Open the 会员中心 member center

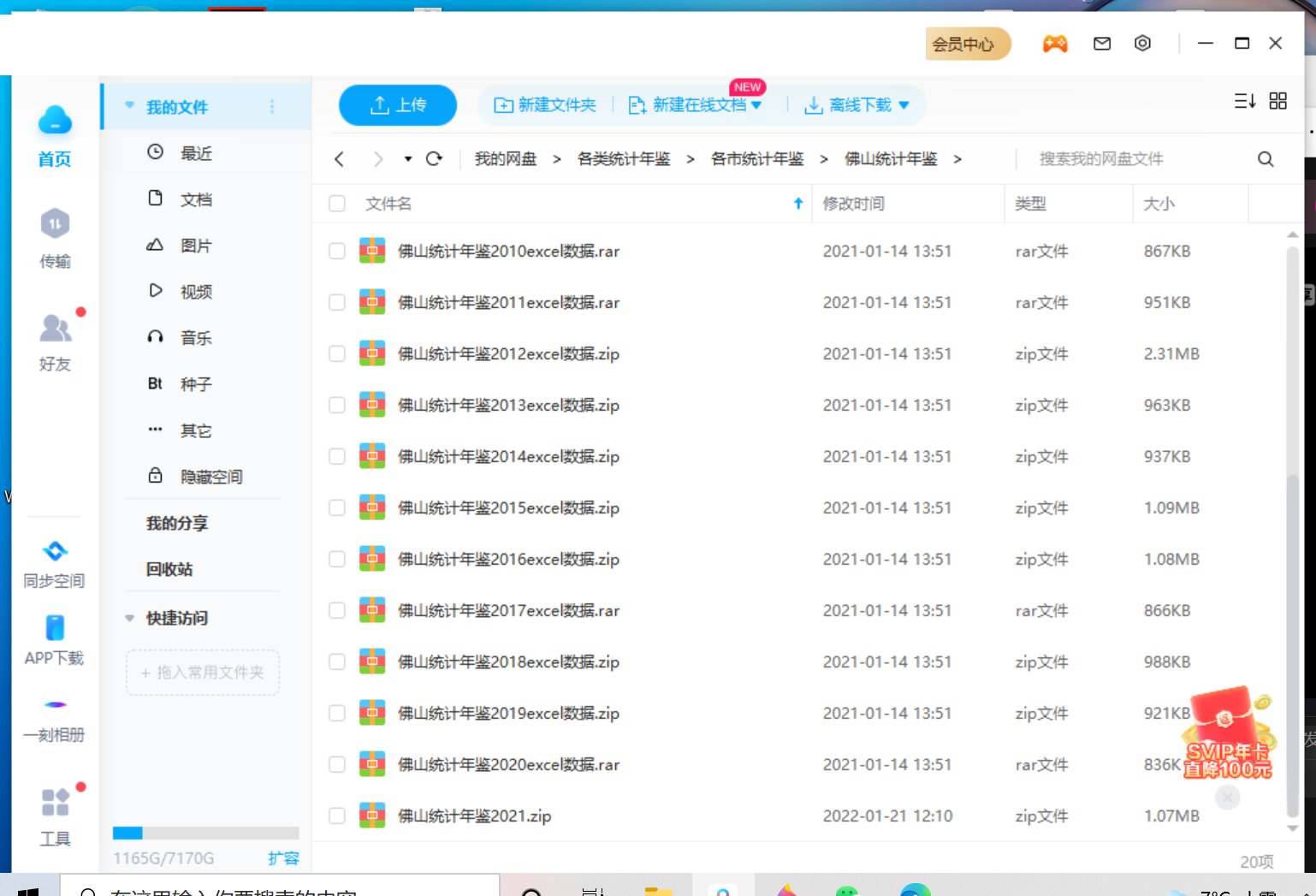click(x=968, y=44)
